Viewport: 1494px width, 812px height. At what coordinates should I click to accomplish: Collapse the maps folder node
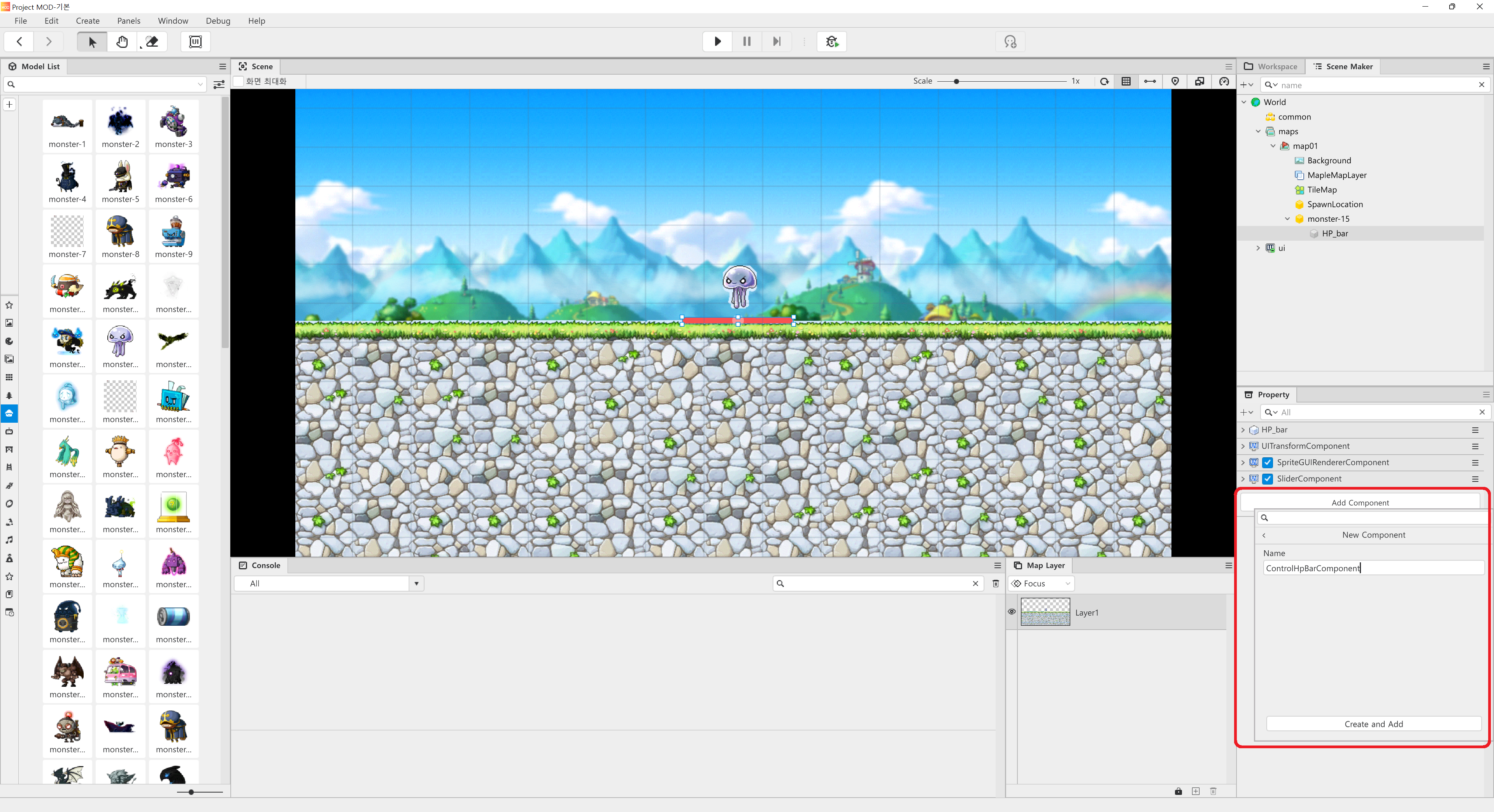[1258, 131]
